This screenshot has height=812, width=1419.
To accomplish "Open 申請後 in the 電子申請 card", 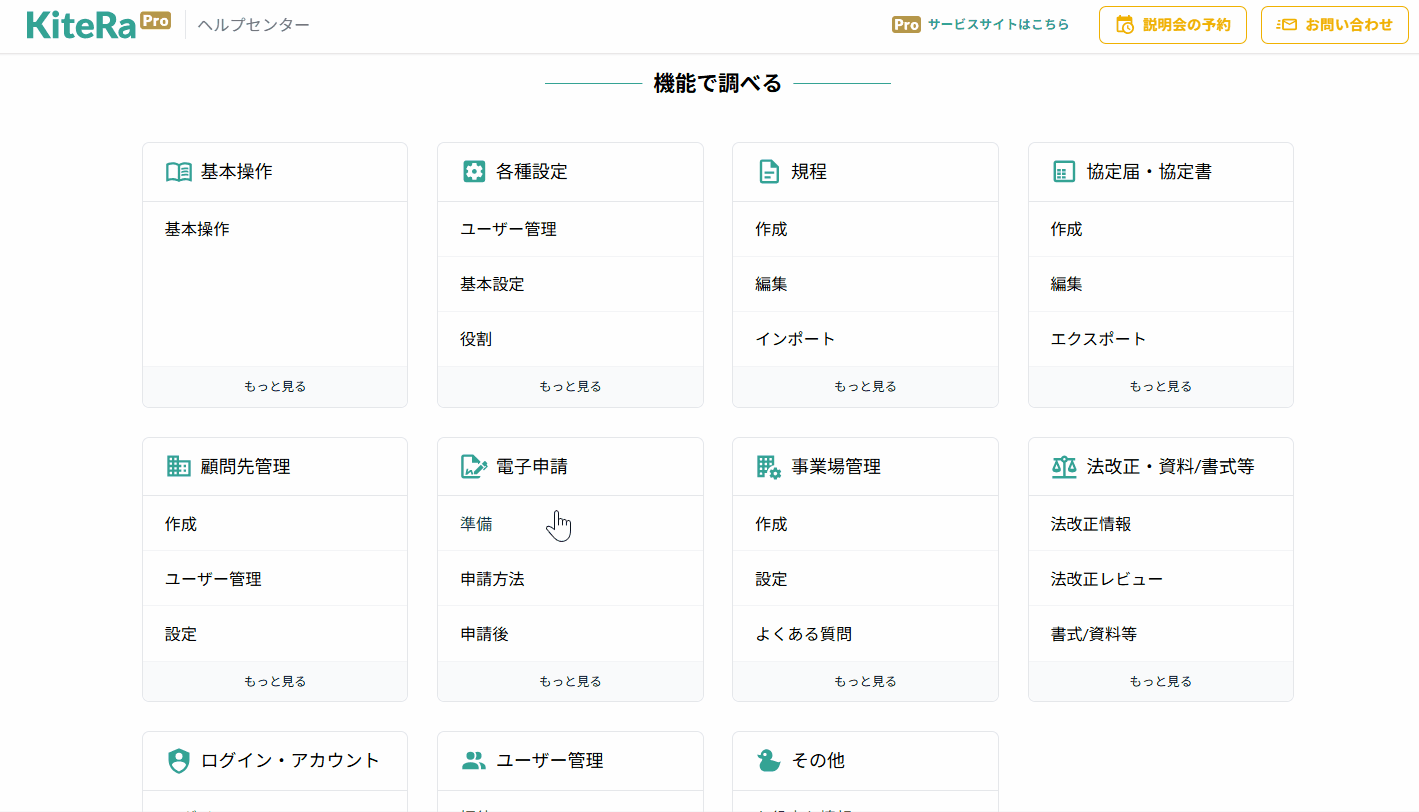I will tap(484, 634).
